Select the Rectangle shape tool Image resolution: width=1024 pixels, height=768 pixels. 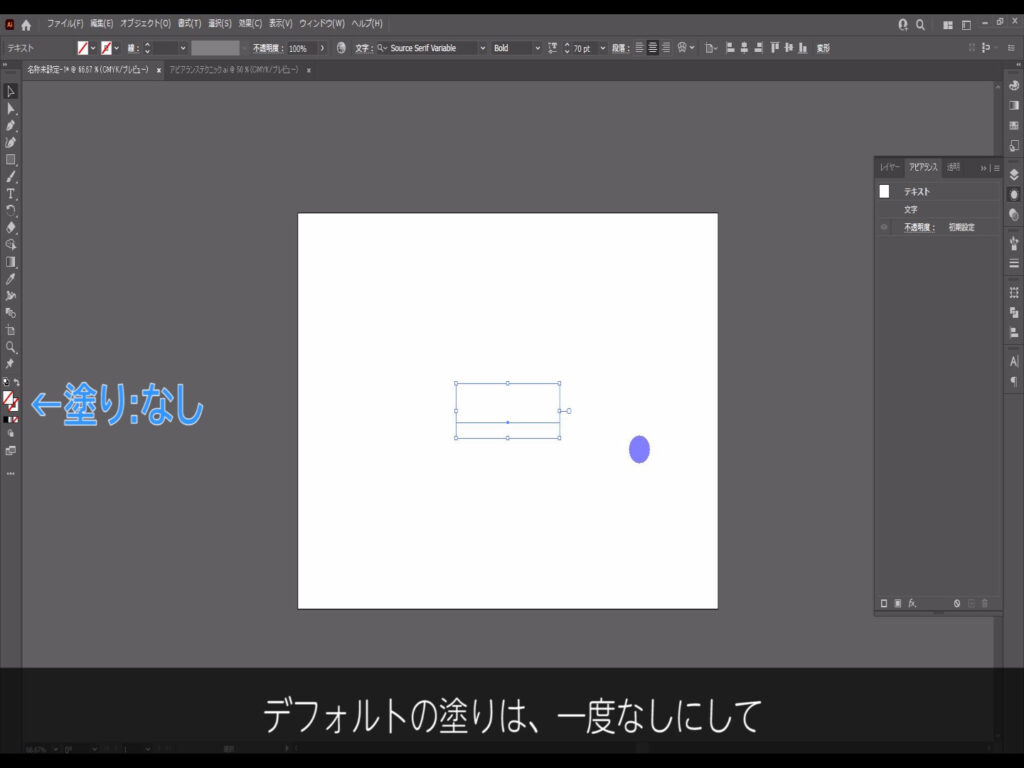point(11,159)
